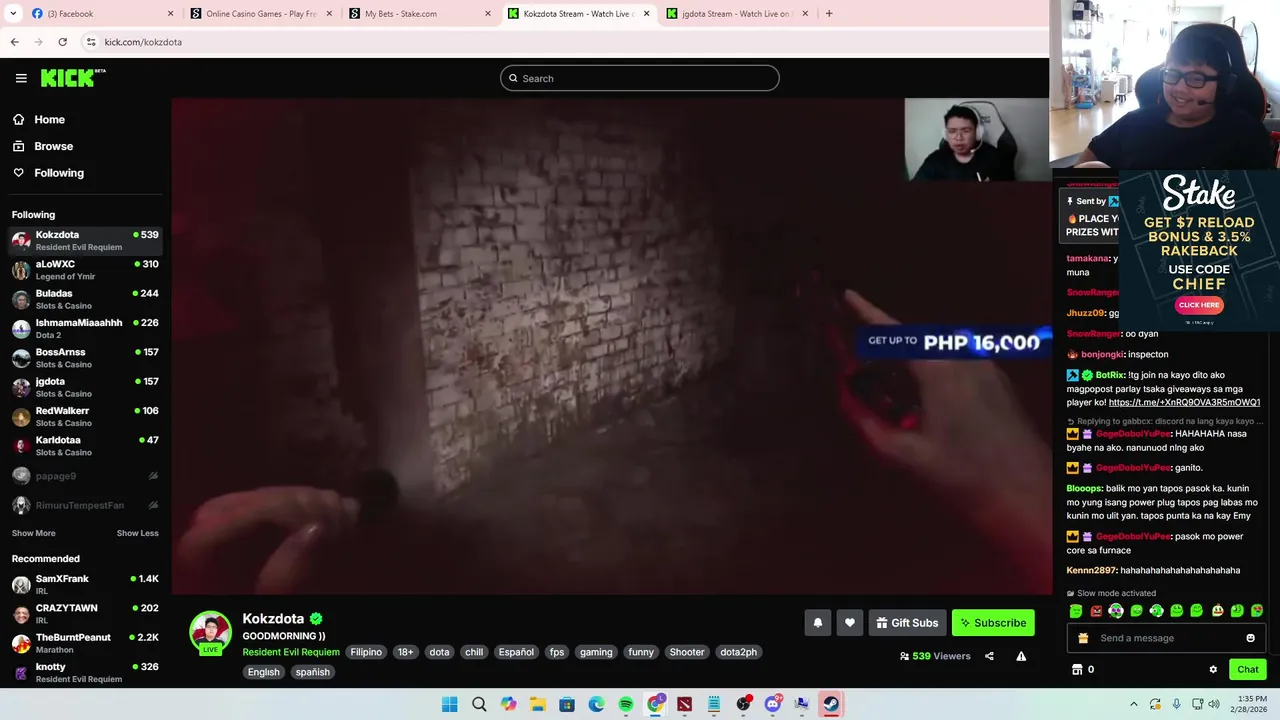The image size is (1280, 720).
Task: Open BossArnss channel in Following list
Action: click(85, 357)
